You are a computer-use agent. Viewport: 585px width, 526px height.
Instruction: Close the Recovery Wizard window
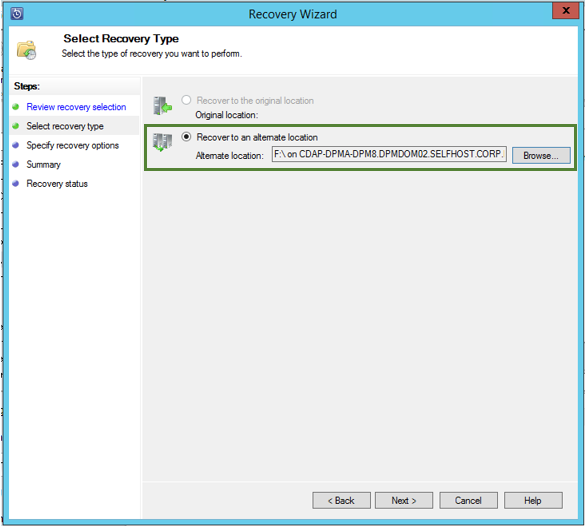(x=566, y=10)
